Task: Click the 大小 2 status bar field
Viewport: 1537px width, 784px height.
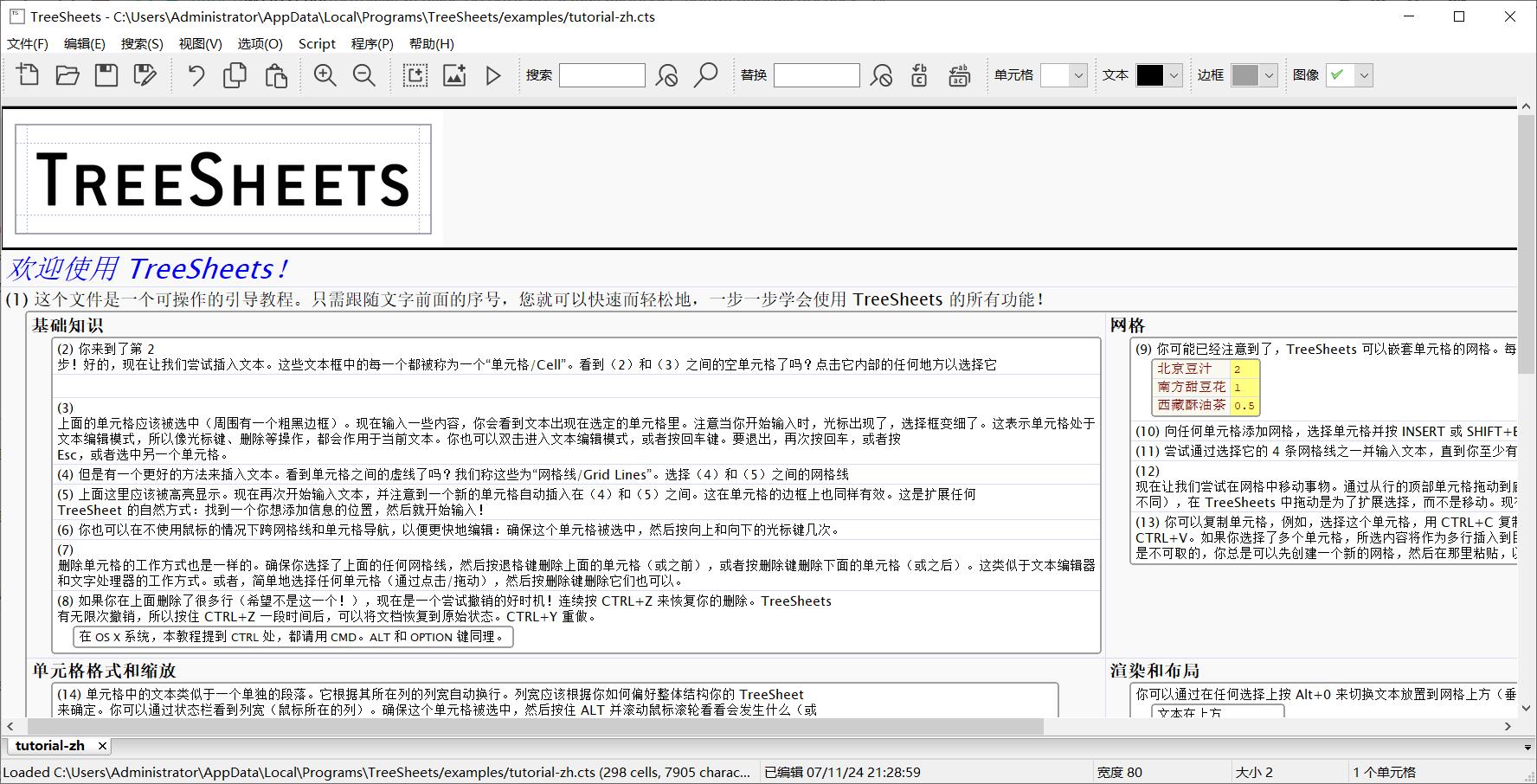Action: coord(1254,772)
